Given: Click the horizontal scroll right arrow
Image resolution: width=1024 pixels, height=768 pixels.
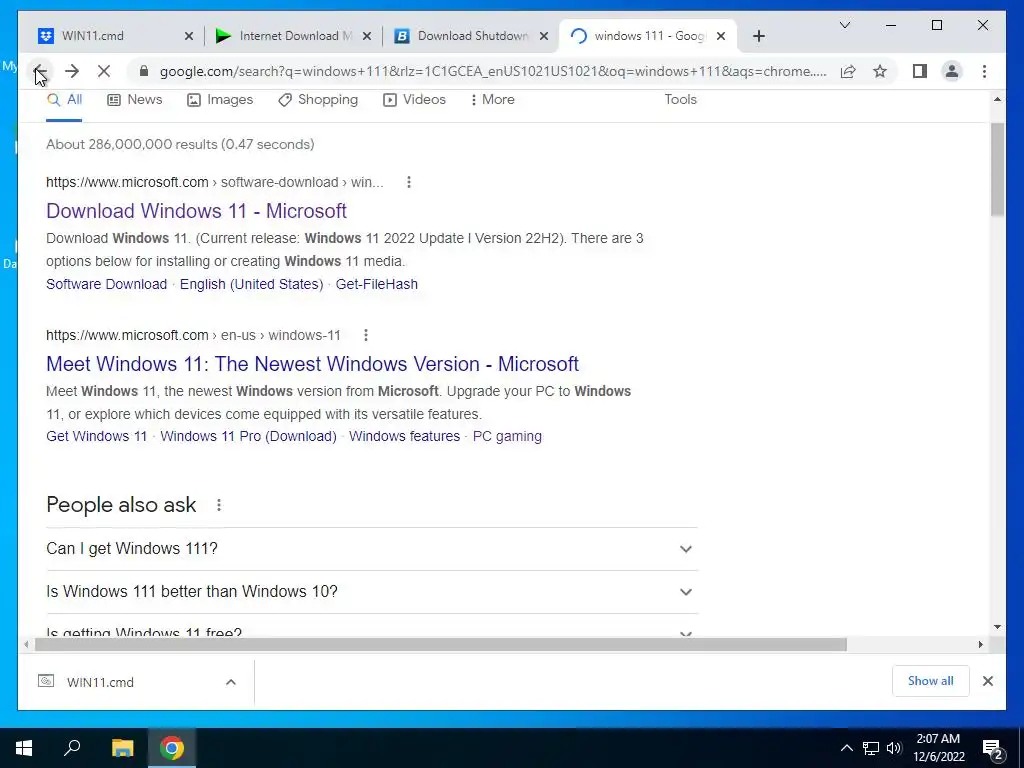Looking at the screenshot, I should point(980,645).
